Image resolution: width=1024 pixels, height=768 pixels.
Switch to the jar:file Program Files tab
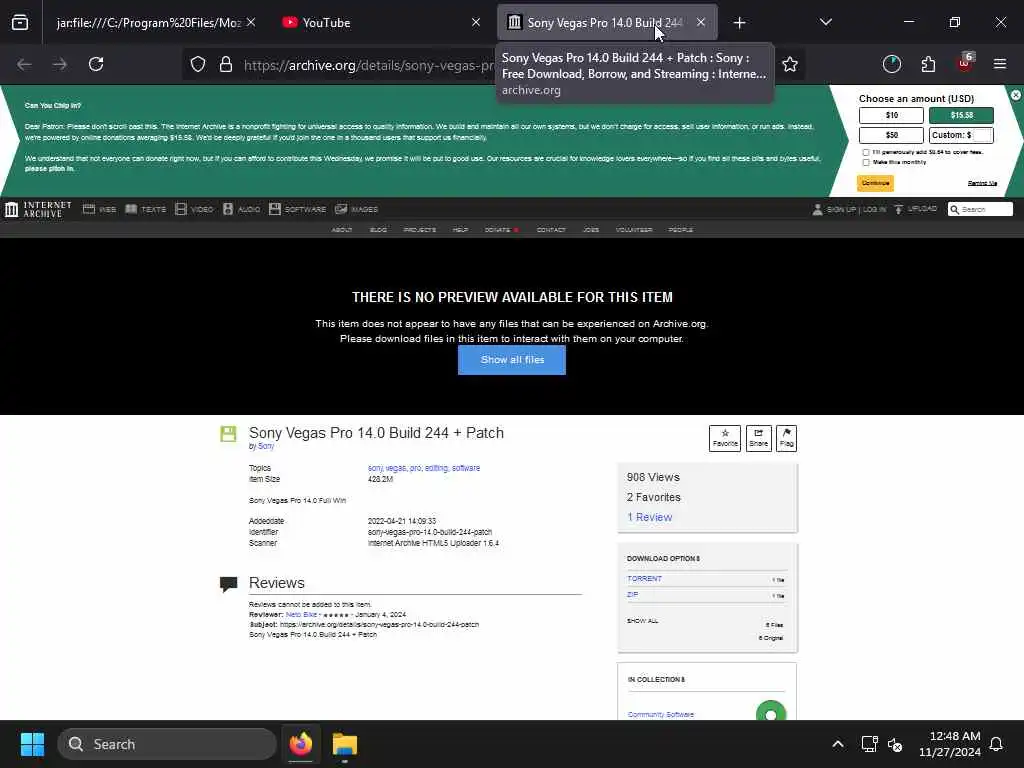pyautogui.click(x=149, y=23)
